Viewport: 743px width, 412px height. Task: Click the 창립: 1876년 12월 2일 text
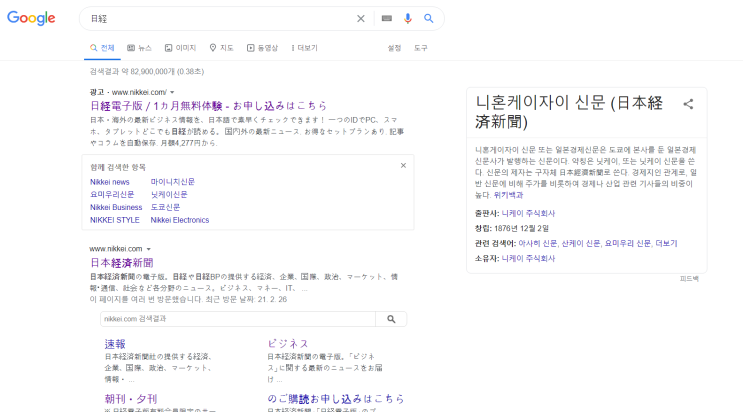(x=512, y=229)
